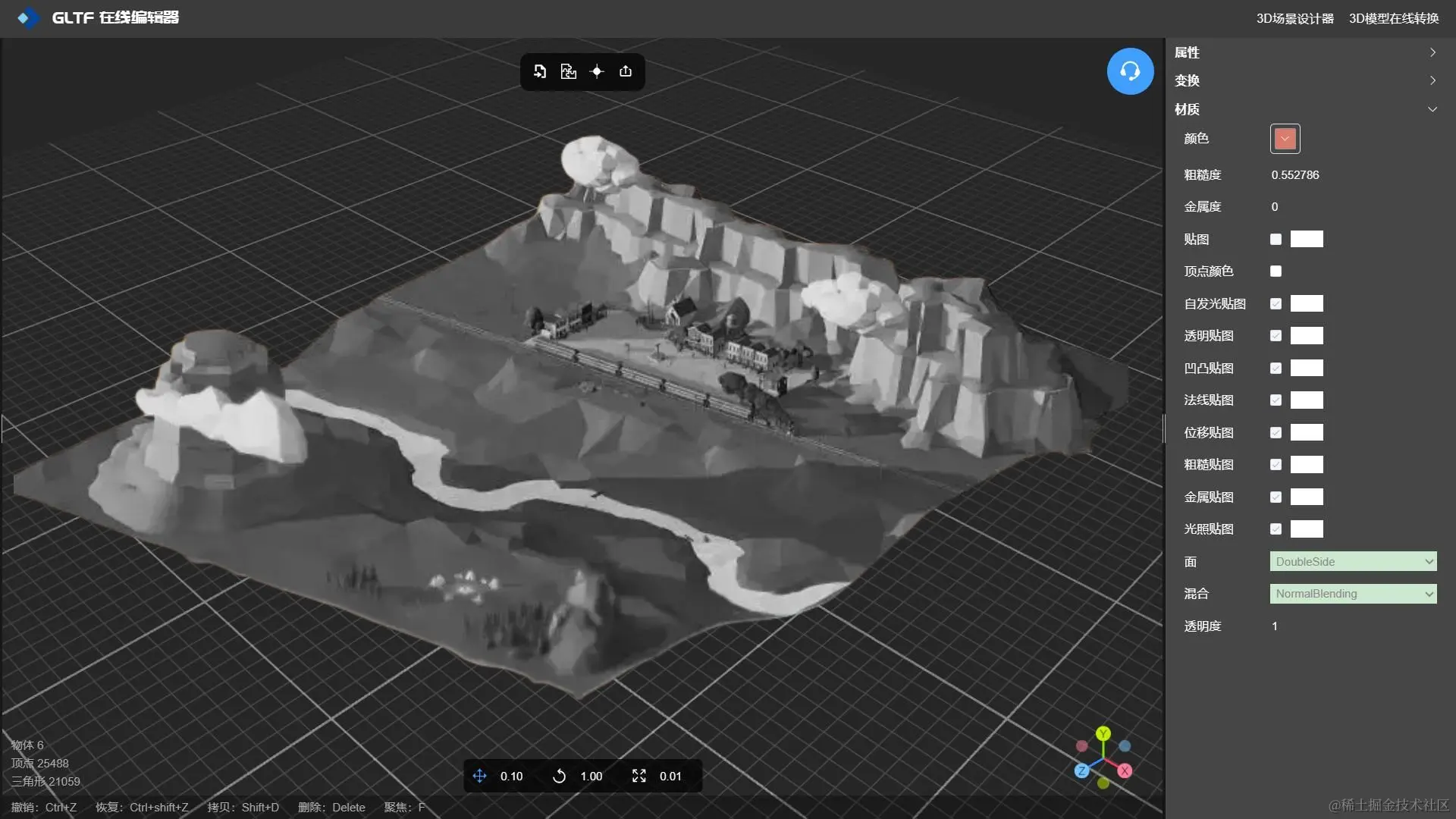
Task: Click the puzzle piece toolbar icon
Action: tap(568, 71)
